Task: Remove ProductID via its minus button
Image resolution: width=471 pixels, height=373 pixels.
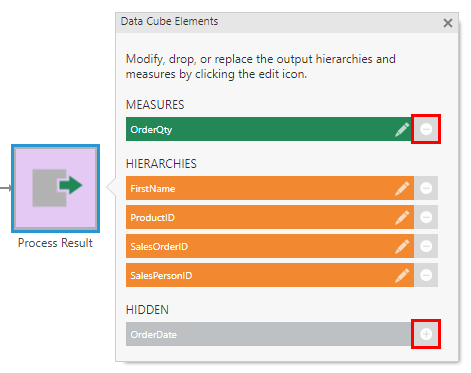Action: tap(426, 217)
